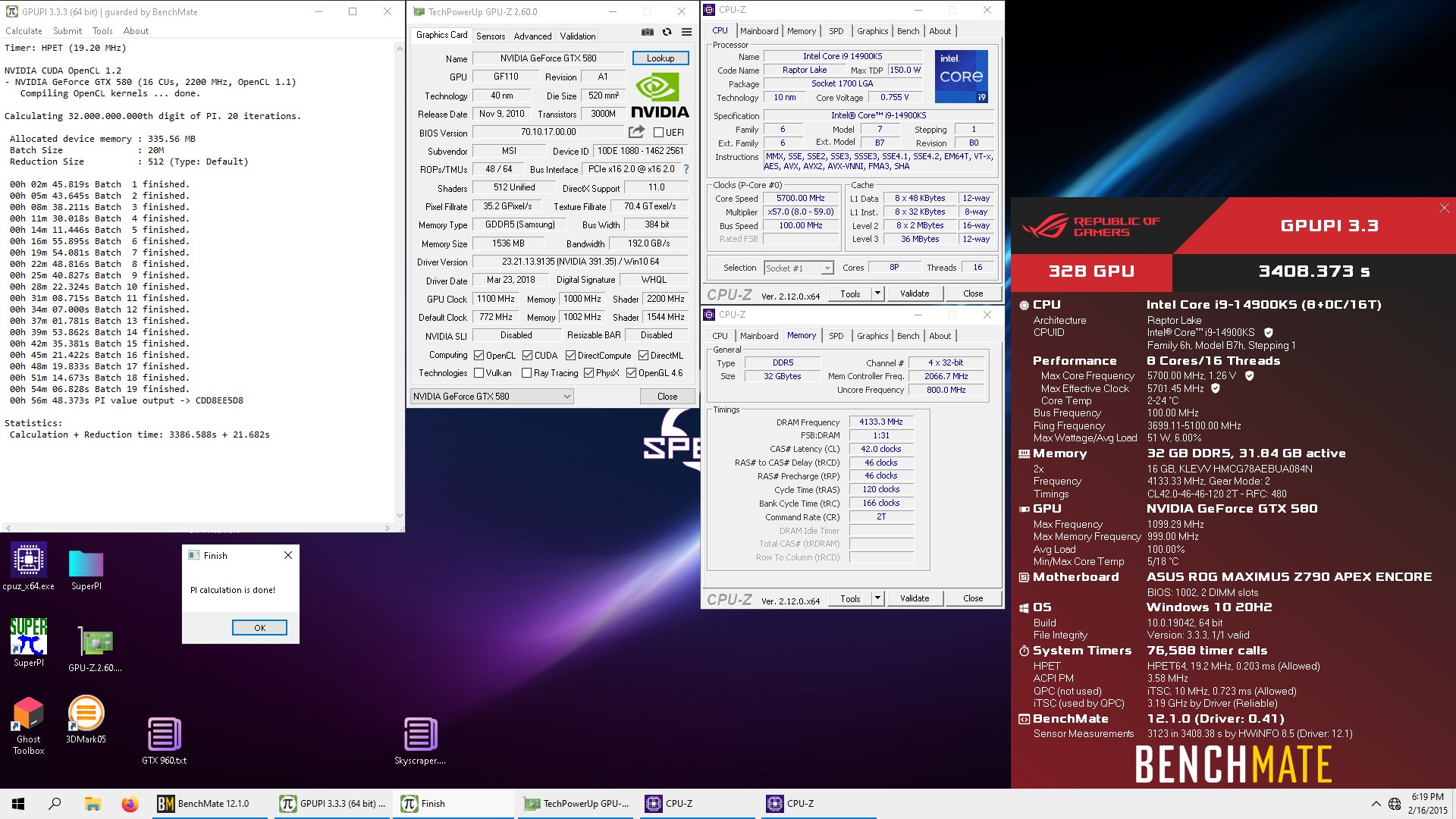Open the SPD tab in lower CPU-Z

pyautogui.click(x=836, y=336)
